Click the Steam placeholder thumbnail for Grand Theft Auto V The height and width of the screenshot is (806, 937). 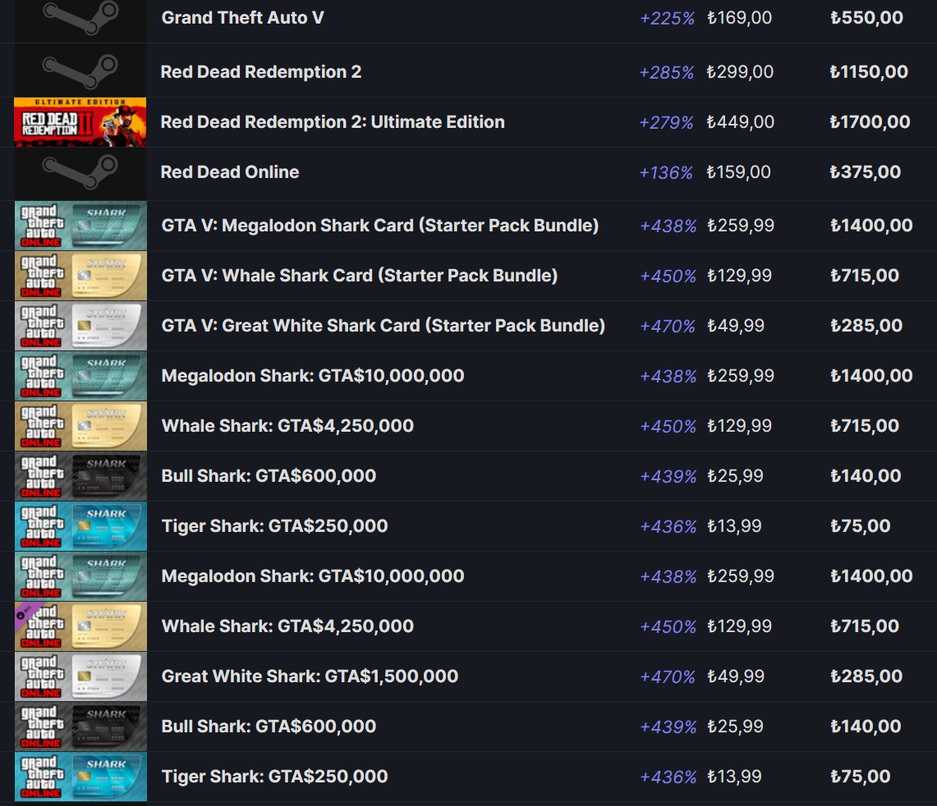(x=81, y=20)
